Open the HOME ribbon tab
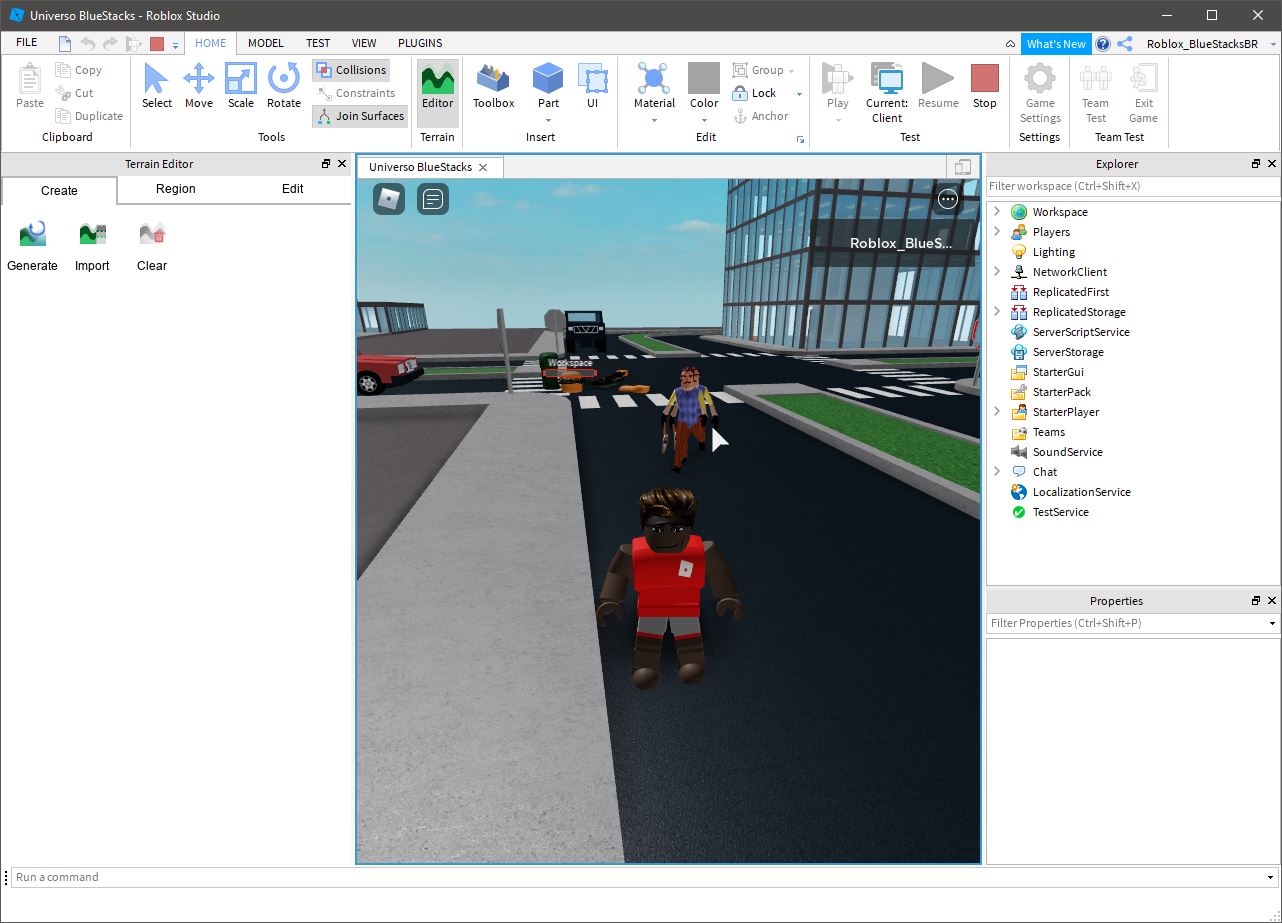This screenshot has height=923, width=1282. [x=210, y=43]
